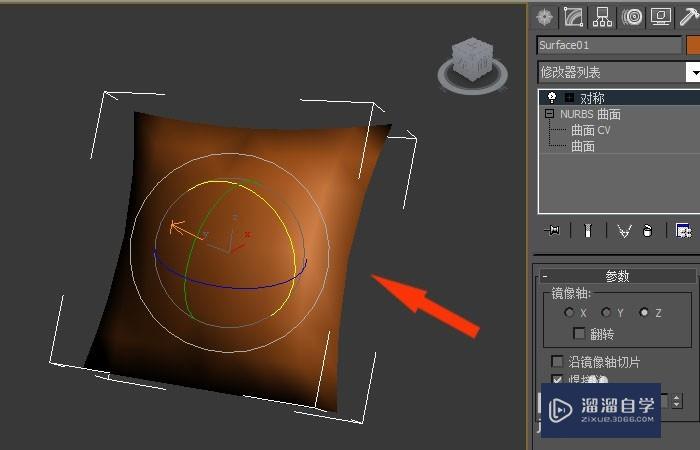Select the 曲面 sub-object level
Image resolution: width=700 pixels, height=450 pixels.
tap(583, 146)
